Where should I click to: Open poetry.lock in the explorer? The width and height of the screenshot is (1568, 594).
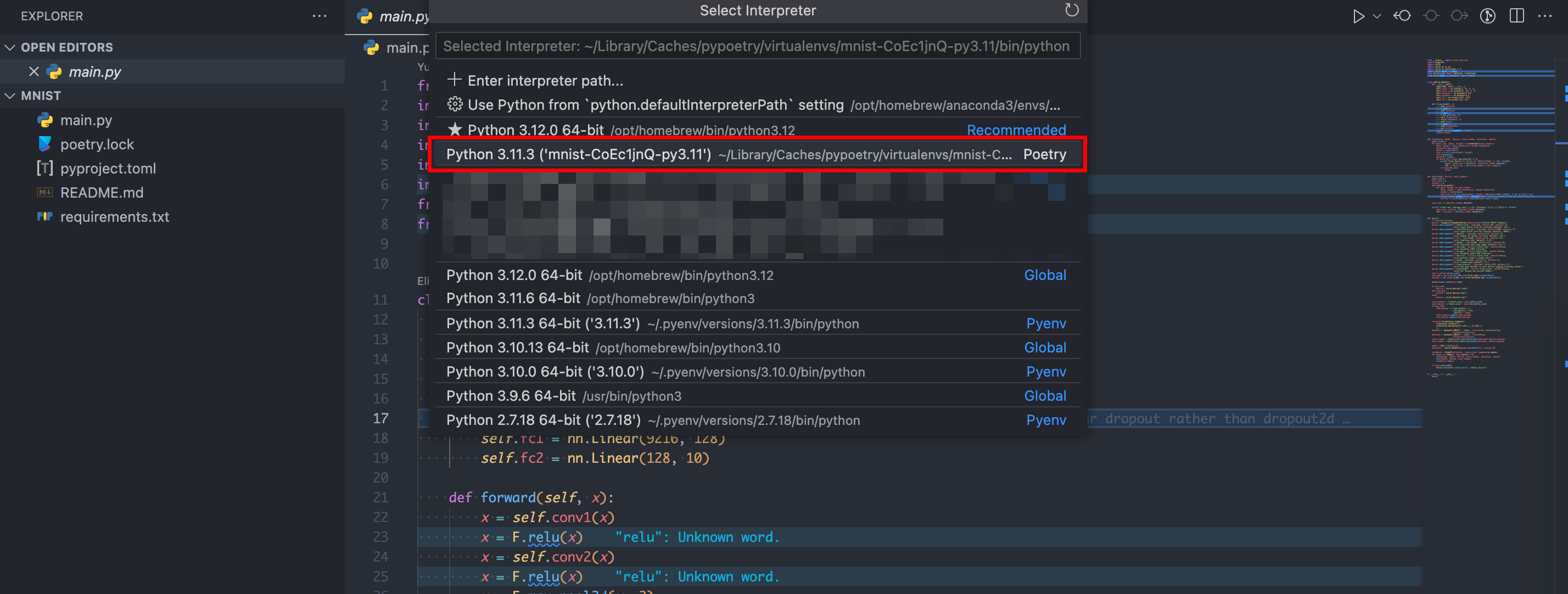point(97,144)
